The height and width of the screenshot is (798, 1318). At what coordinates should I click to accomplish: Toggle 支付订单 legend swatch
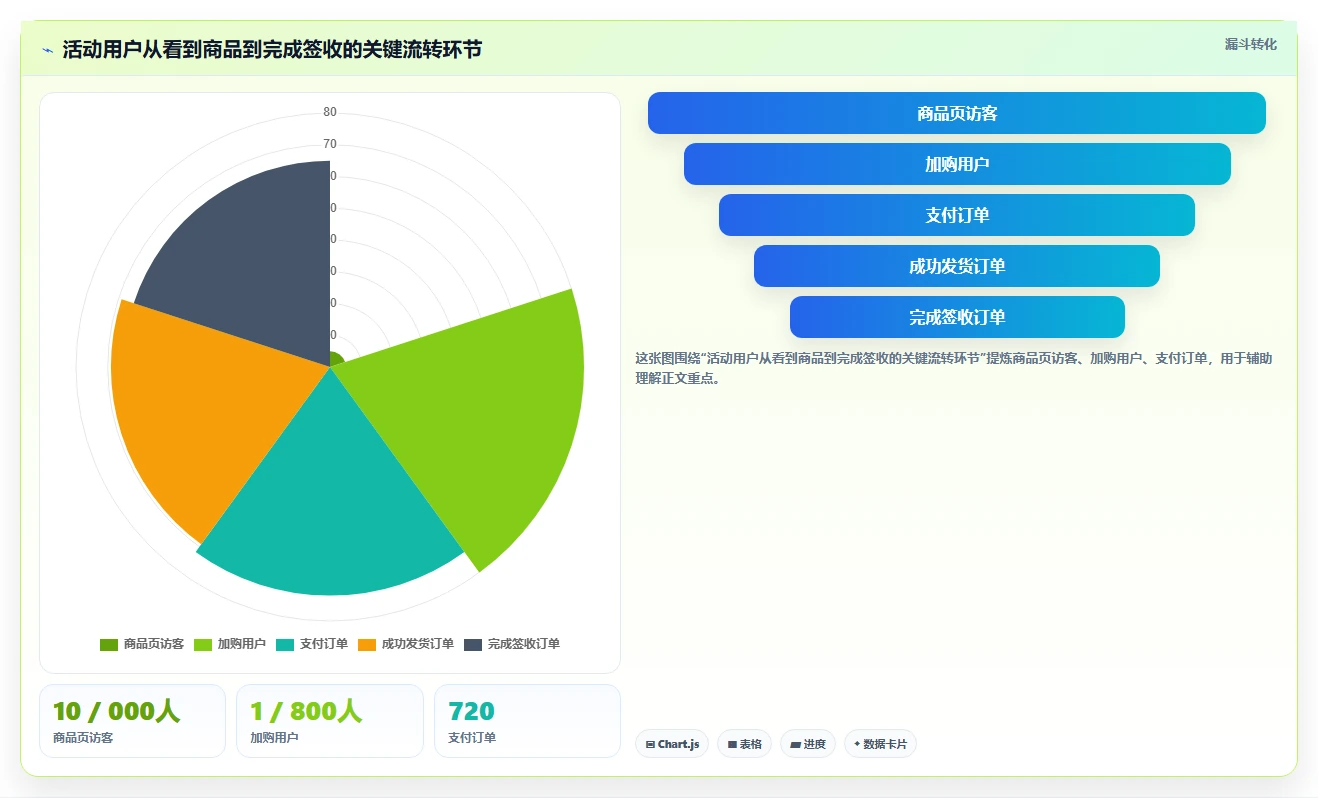[285, 644]
